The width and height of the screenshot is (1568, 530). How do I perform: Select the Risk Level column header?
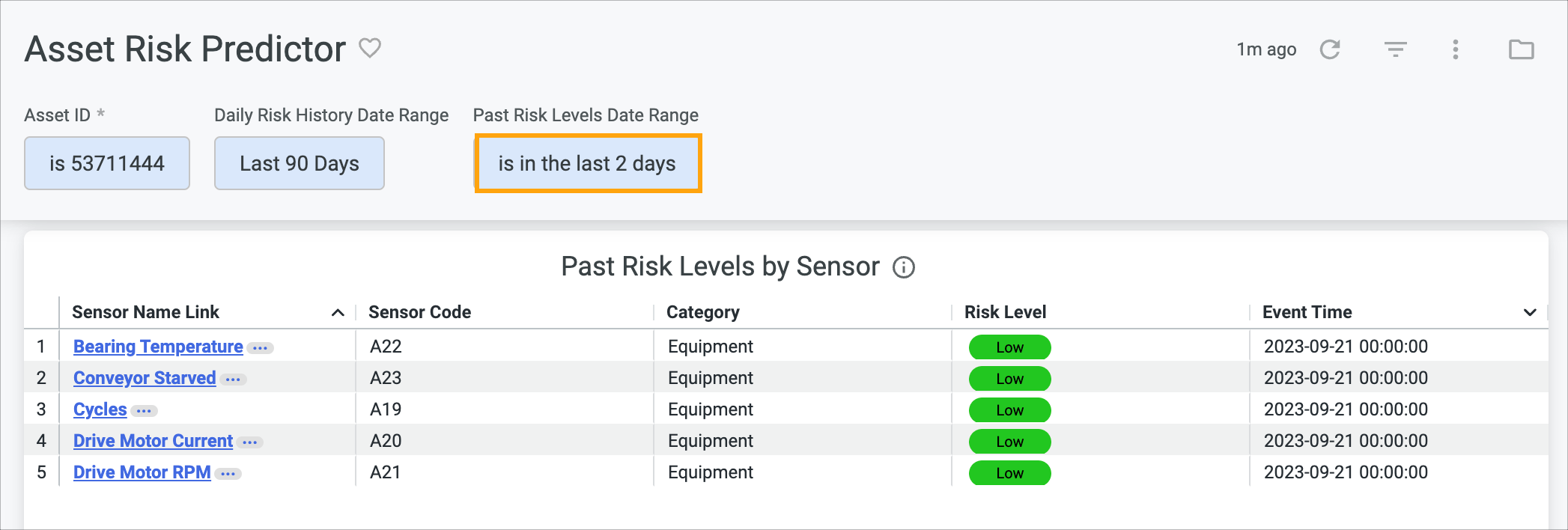(x=1005, y=312)
